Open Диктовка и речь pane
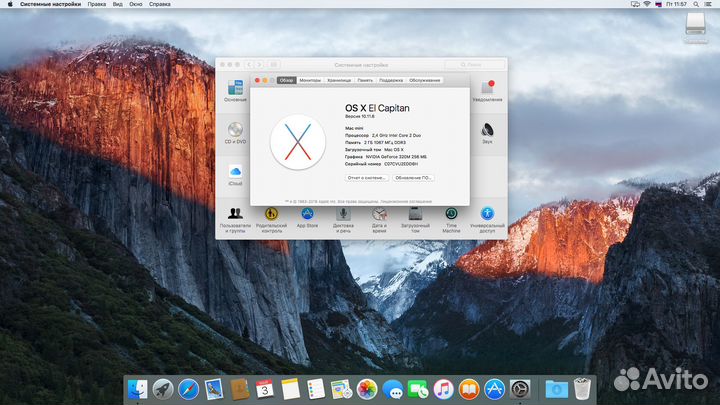This screenshot has height=405, width=720. [343, 220]
